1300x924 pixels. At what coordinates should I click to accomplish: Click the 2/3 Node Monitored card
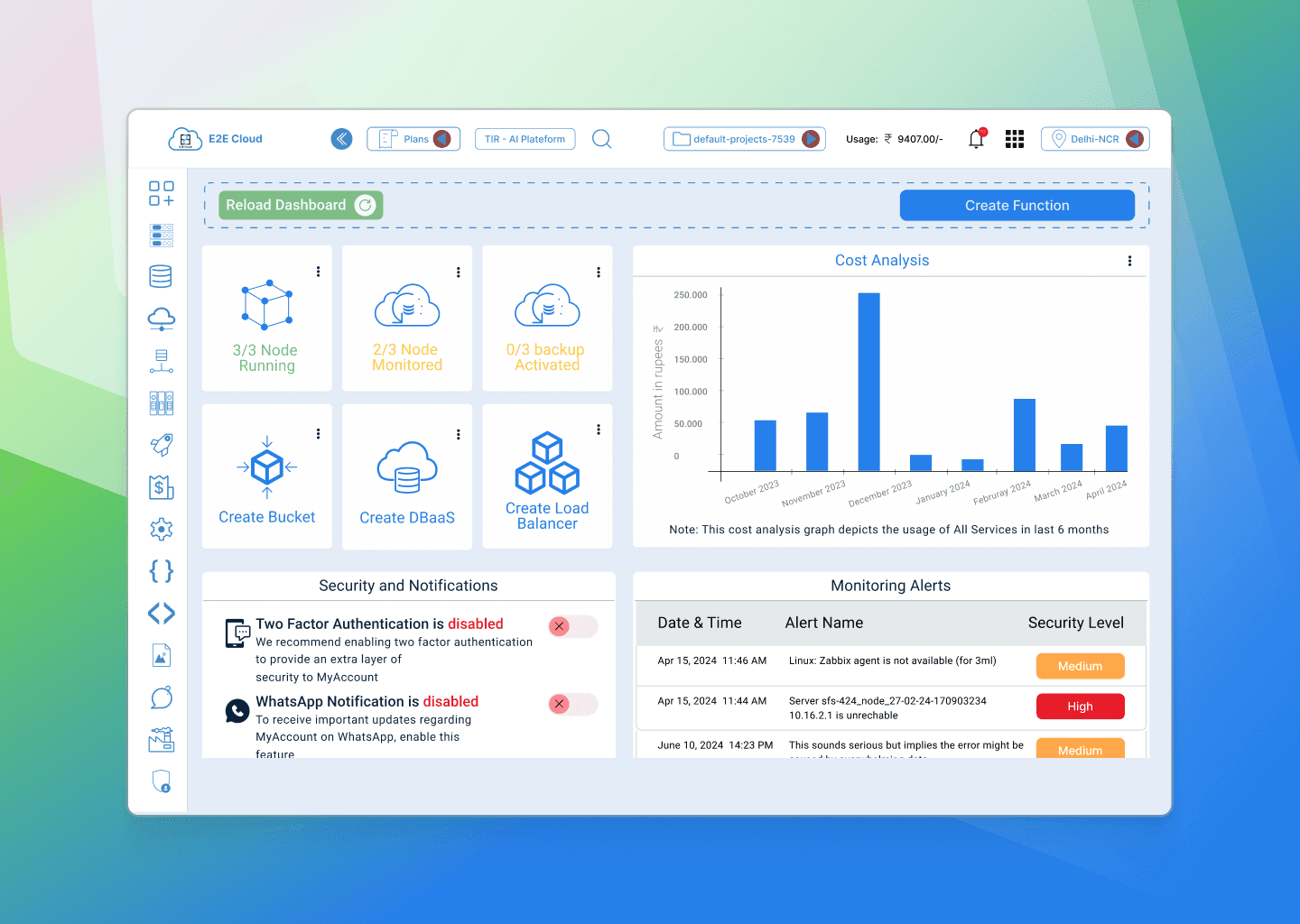[x=407, y=319]
